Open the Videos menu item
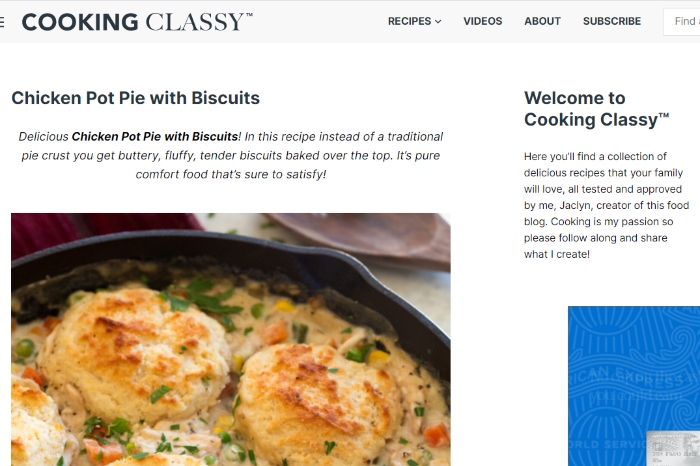This screenshot has height=466, width=700. coord(483,21)
